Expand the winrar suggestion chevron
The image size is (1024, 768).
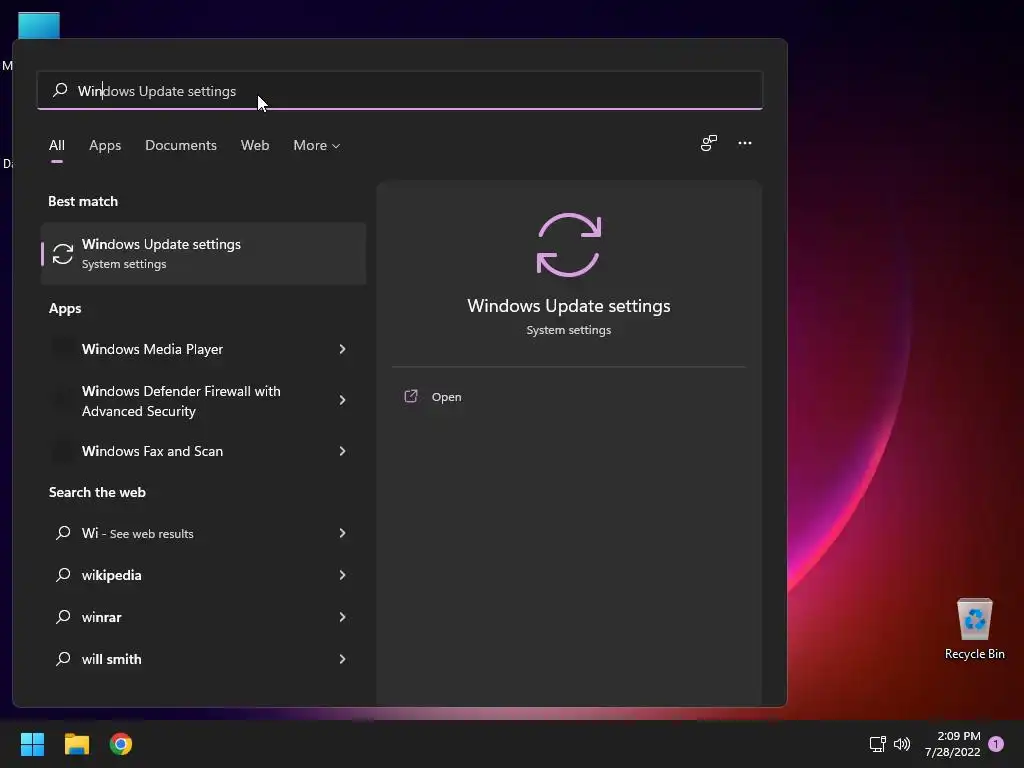pyautogui.click(x=342, y=617)
